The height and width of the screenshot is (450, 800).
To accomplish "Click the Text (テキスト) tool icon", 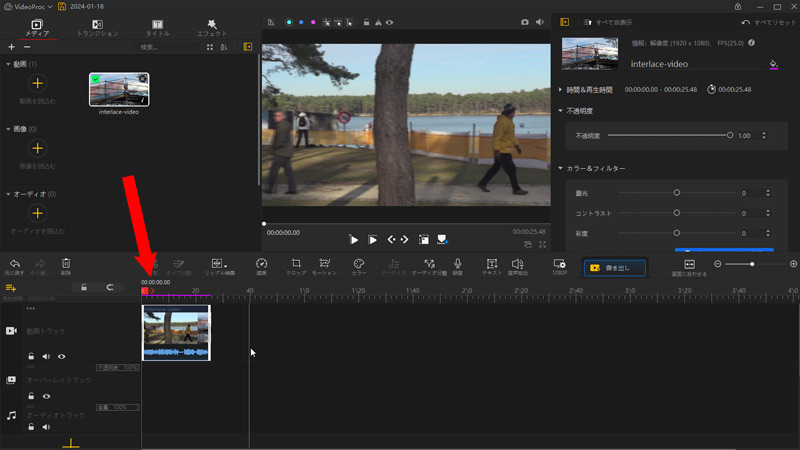I will (491, 265).
